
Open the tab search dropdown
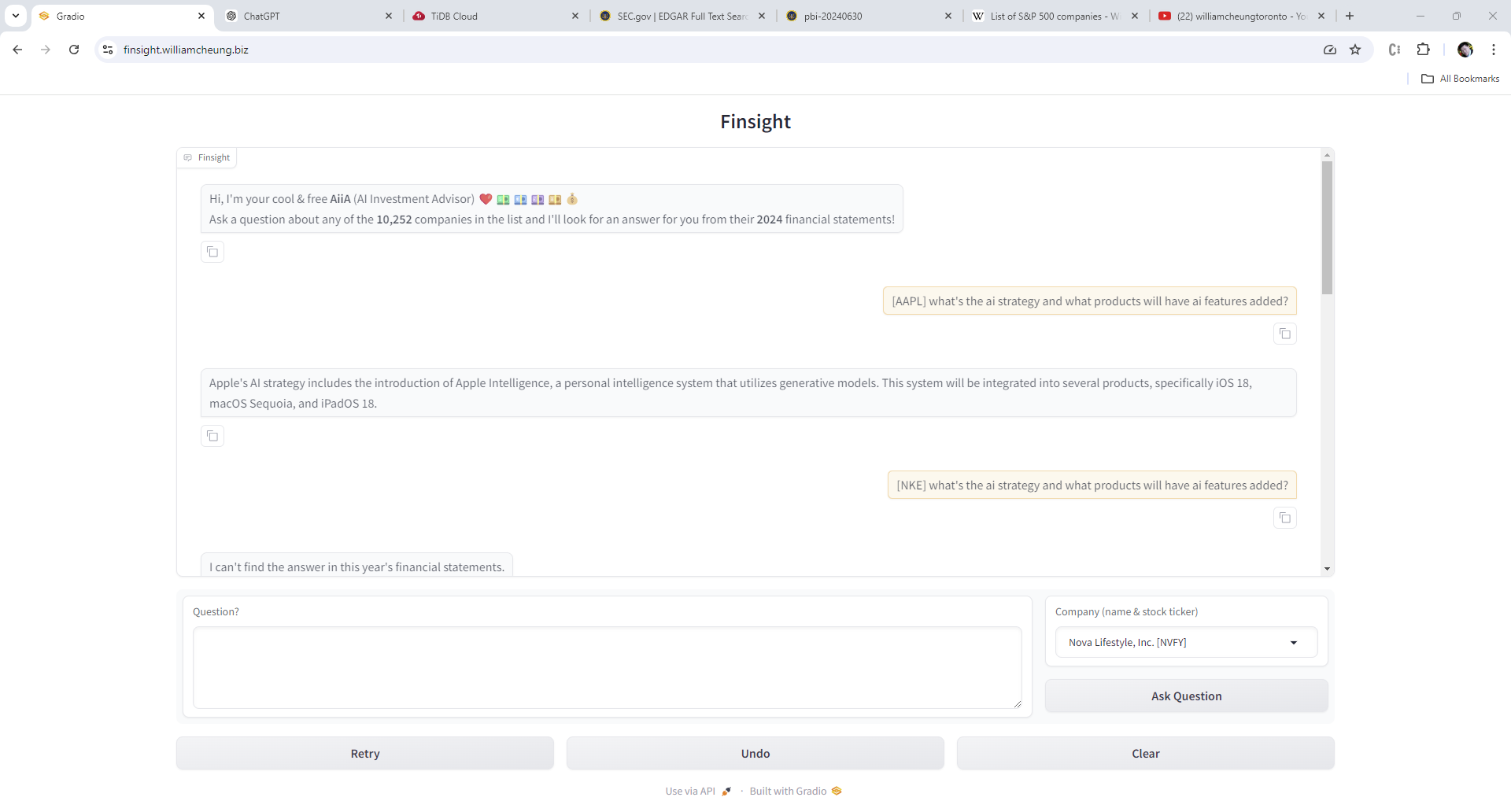tap(16, 16)
